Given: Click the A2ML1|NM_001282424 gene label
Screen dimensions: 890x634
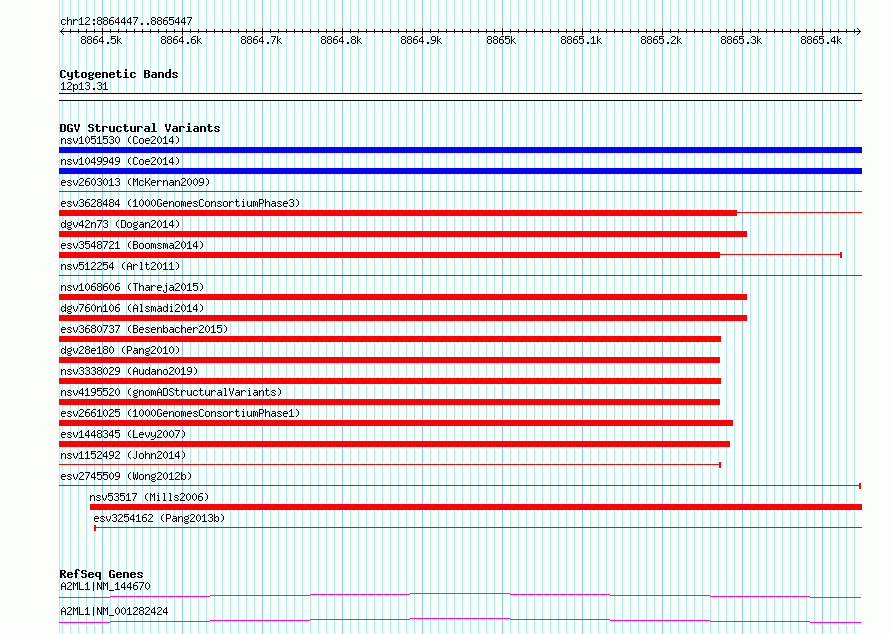Looking at the screenshot, I should pyautogui.click(x=114, y=611).
